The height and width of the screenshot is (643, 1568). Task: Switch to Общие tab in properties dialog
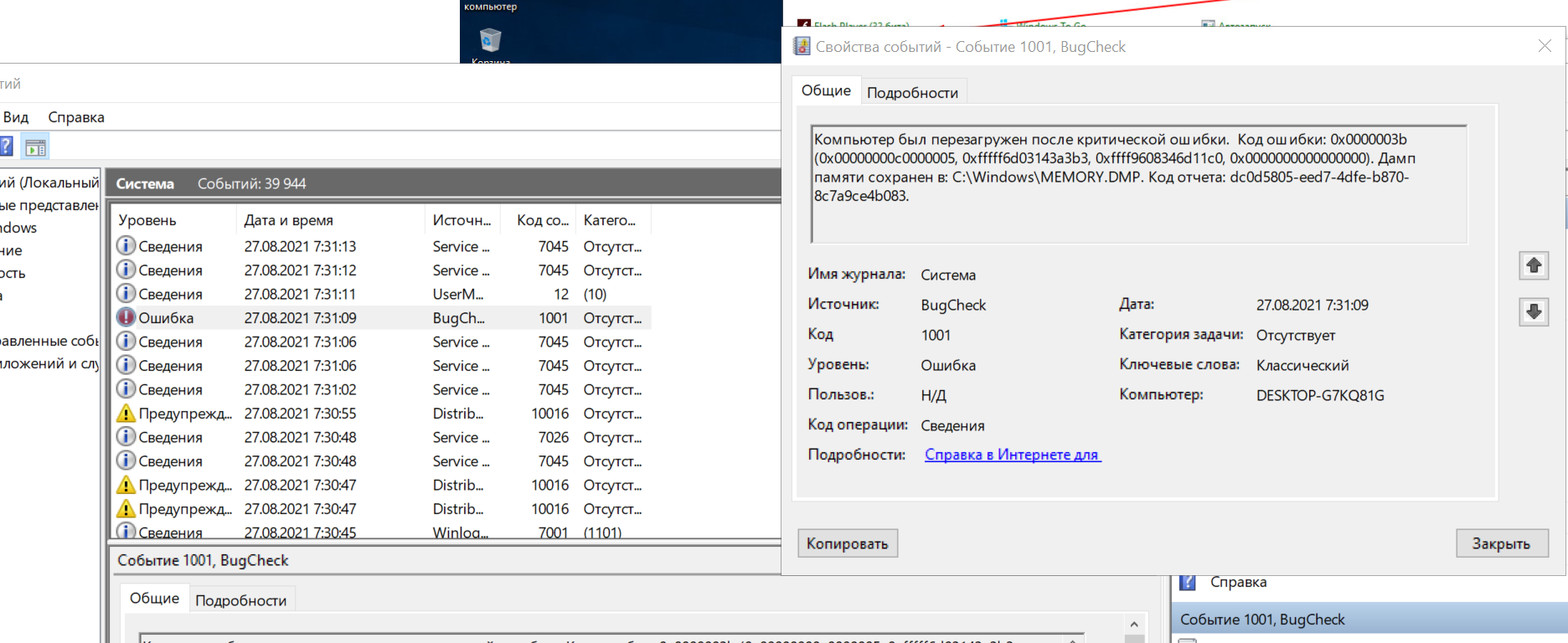826,90
